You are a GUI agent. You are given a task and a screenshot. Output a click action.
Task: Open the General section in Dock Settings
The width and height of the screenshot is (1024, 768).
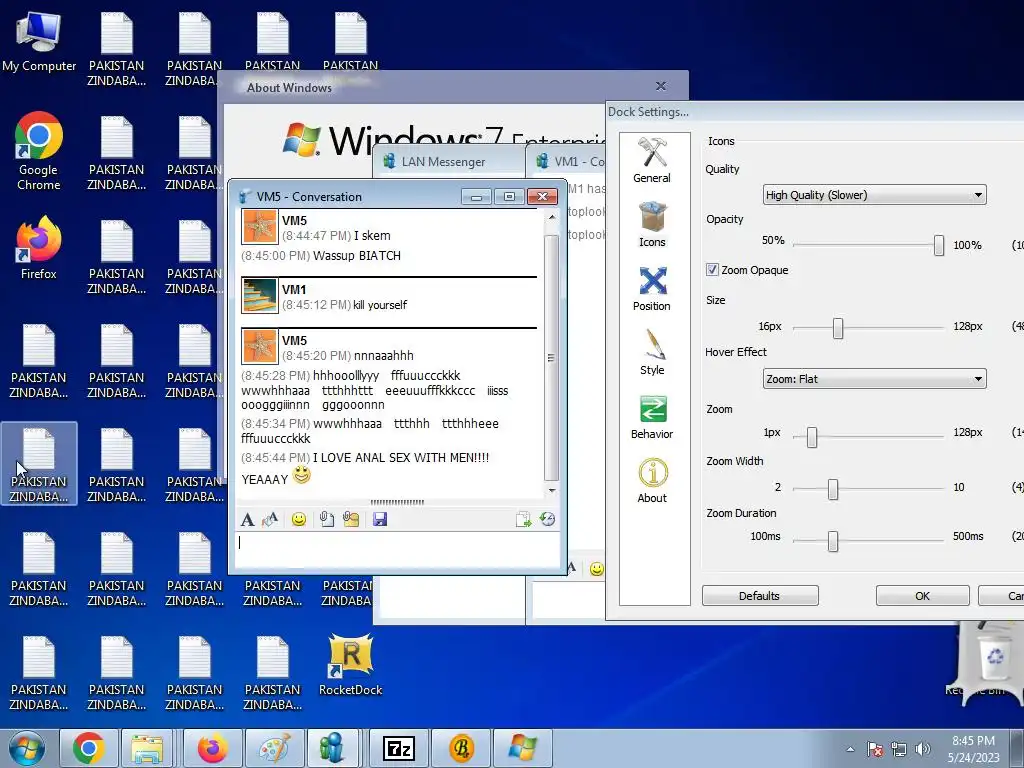tap(652, 160)
